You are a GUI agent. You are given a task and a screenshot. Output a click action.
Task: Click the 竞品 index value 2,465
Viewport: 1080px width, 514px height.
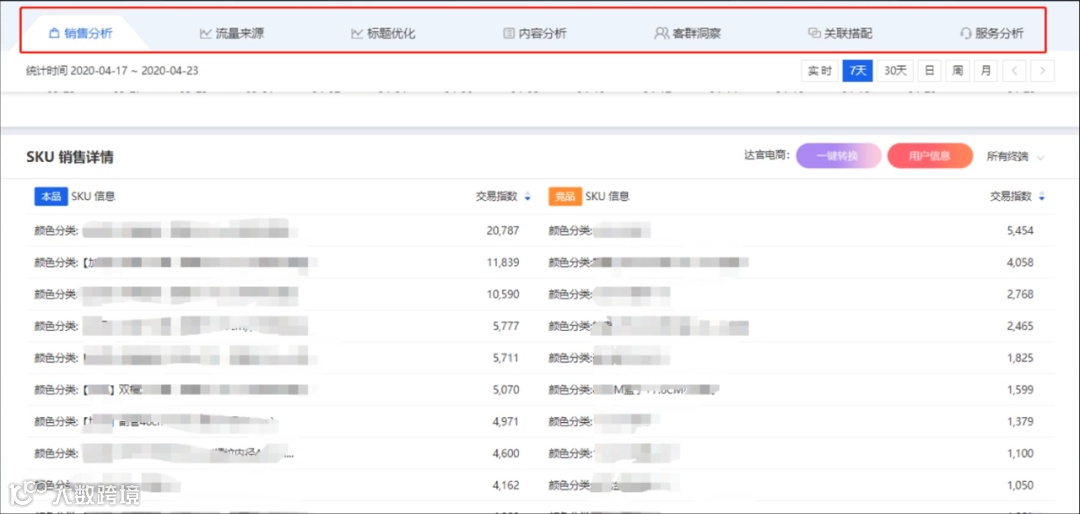pyautogui.click(x=1020, y=326)
